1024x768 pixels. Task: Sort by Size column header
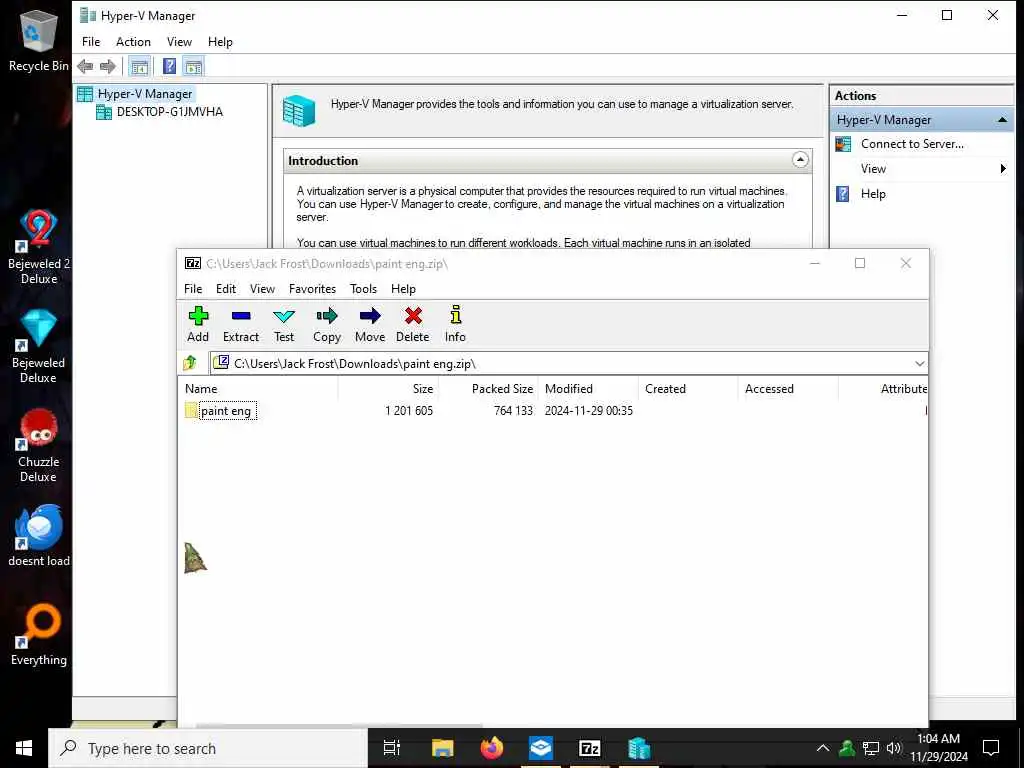388,389
